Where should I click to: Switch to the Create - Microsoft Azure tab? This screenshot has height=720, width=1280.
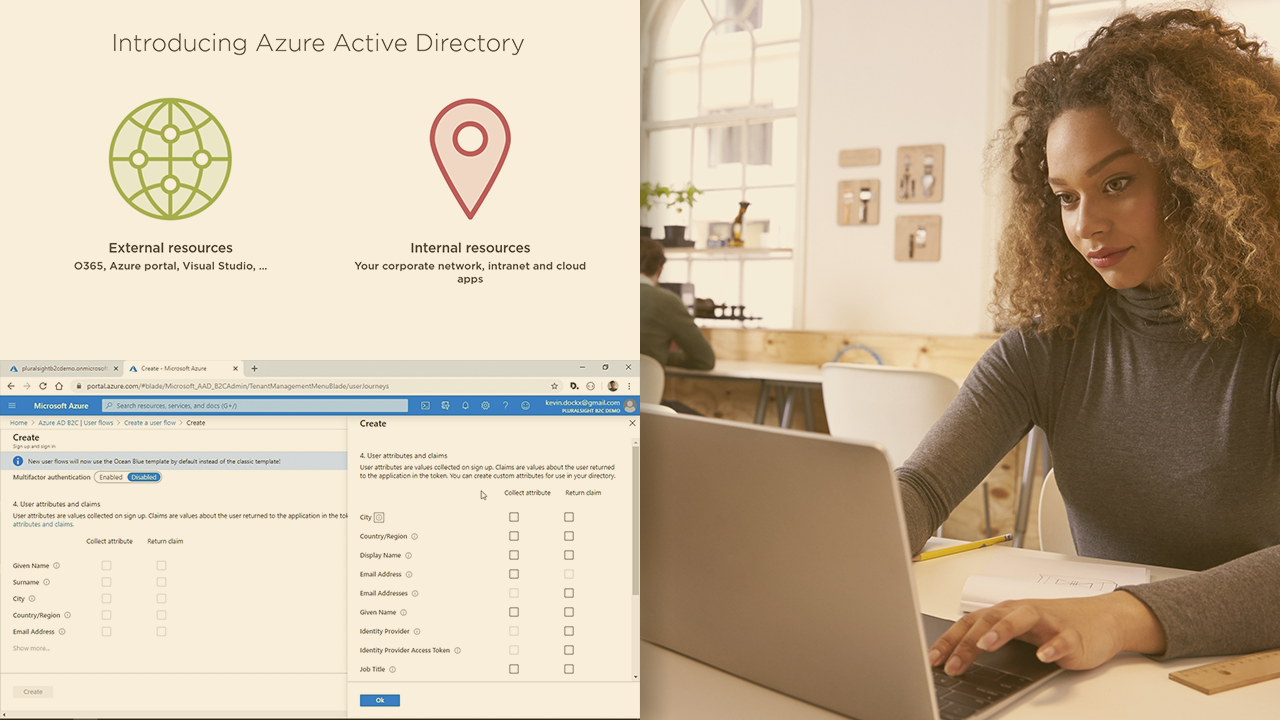pos(175,367)
